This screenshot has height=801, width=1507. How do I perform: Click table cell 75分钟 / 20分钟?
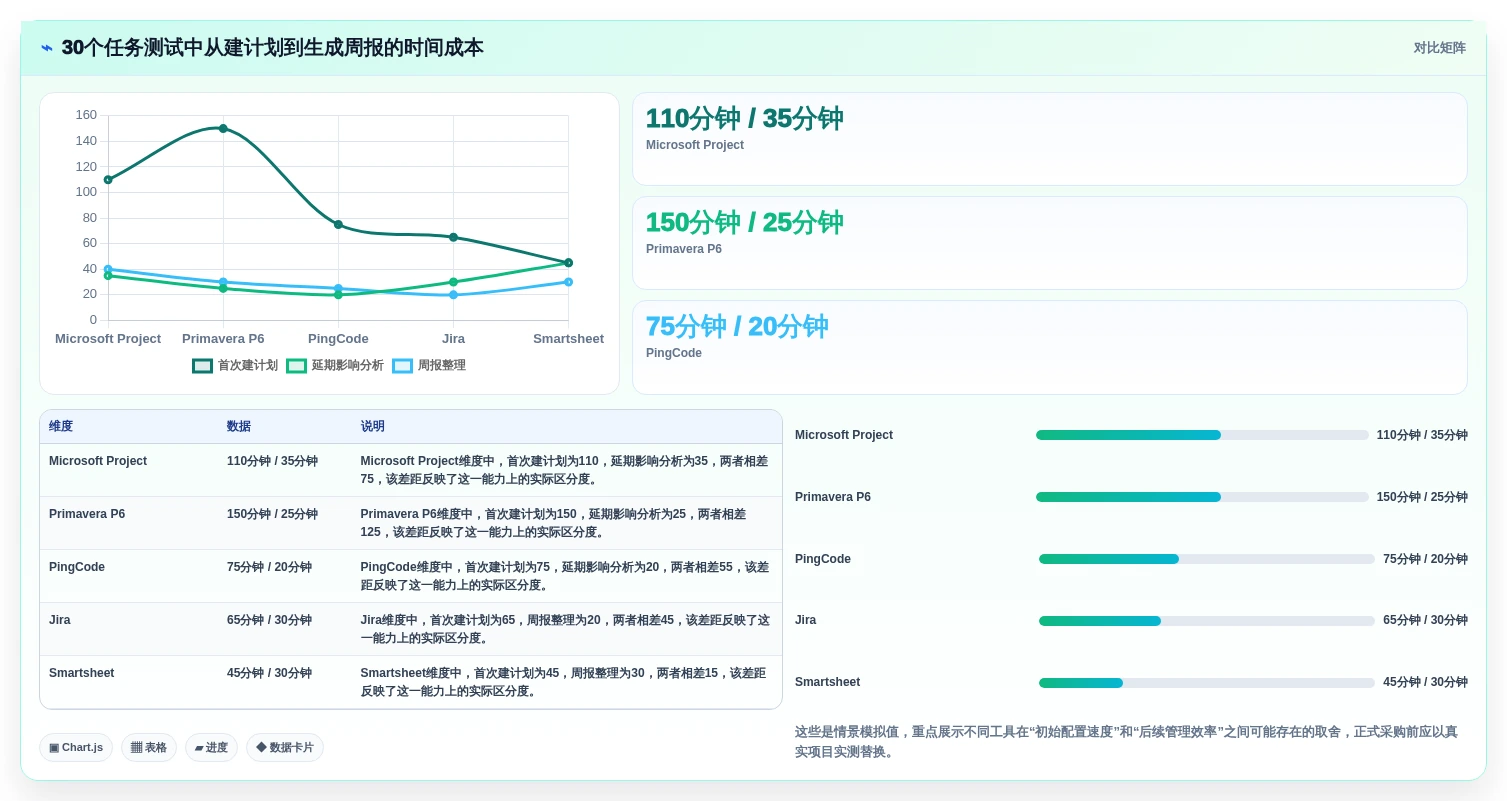[x=269, y=567]
